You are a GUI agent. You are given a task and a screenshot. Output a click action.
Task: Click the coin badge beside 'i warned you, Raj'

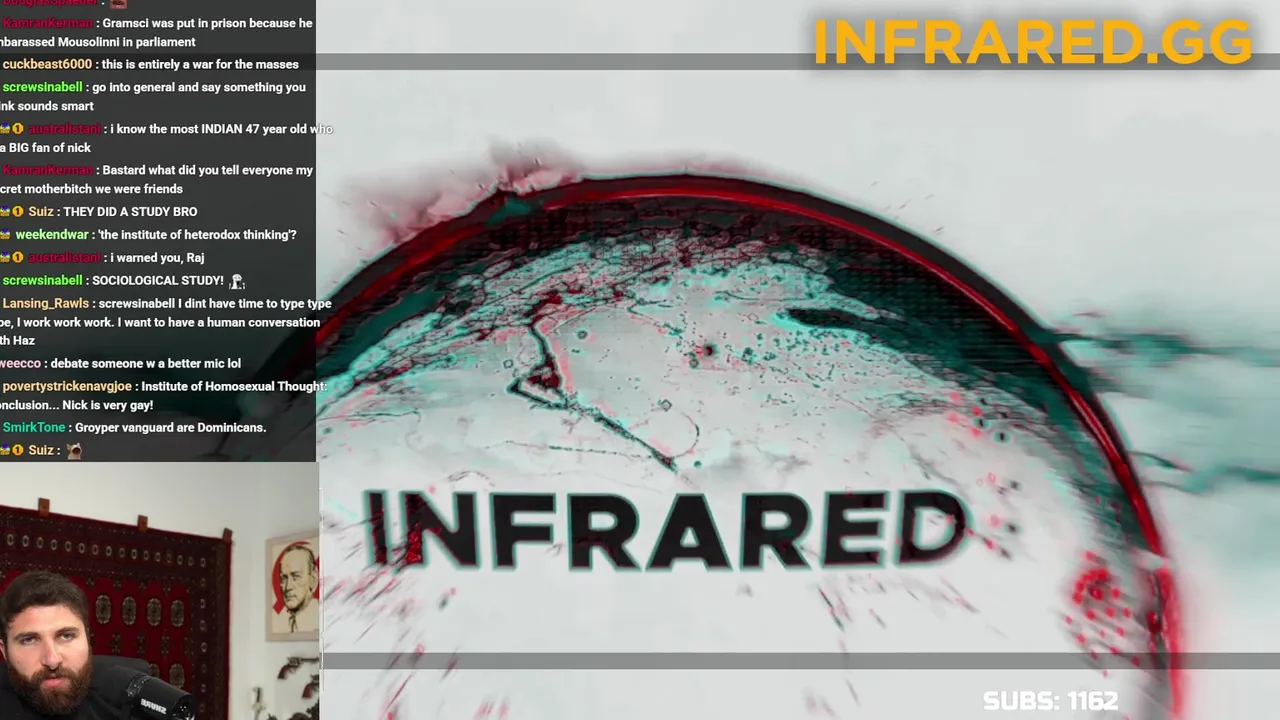tap(18, 257)
